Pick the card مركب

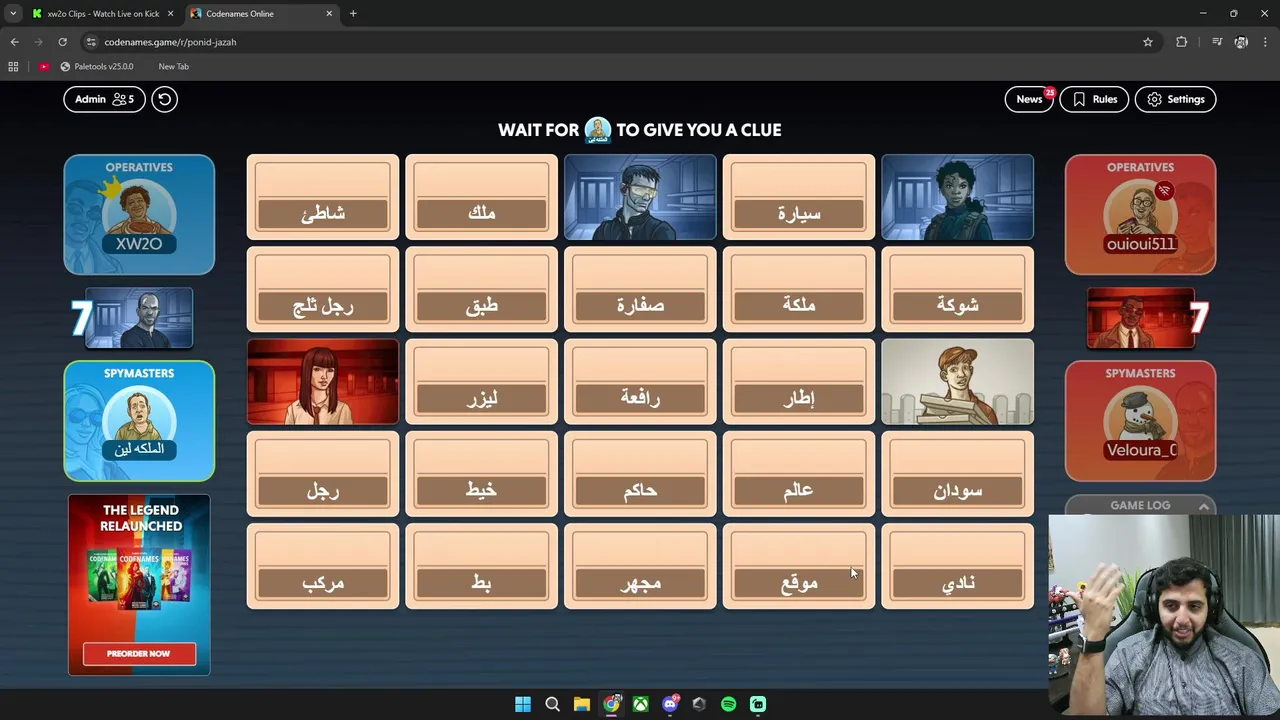(x=323, y=566)
